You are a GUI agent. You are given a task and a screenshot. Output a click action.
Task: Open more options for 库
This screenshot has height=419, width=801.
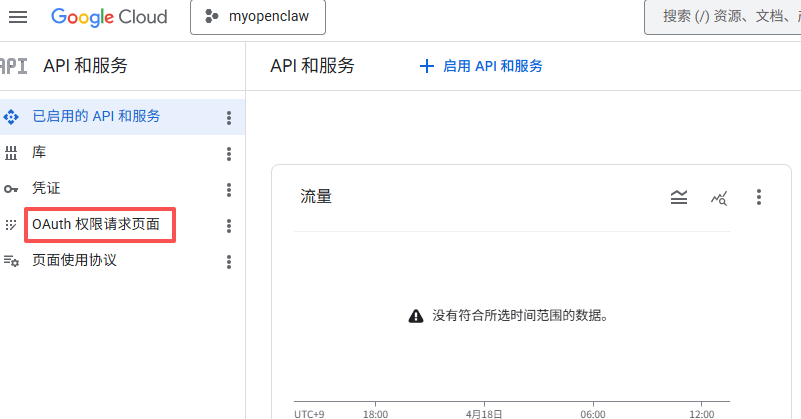(229, 154)
